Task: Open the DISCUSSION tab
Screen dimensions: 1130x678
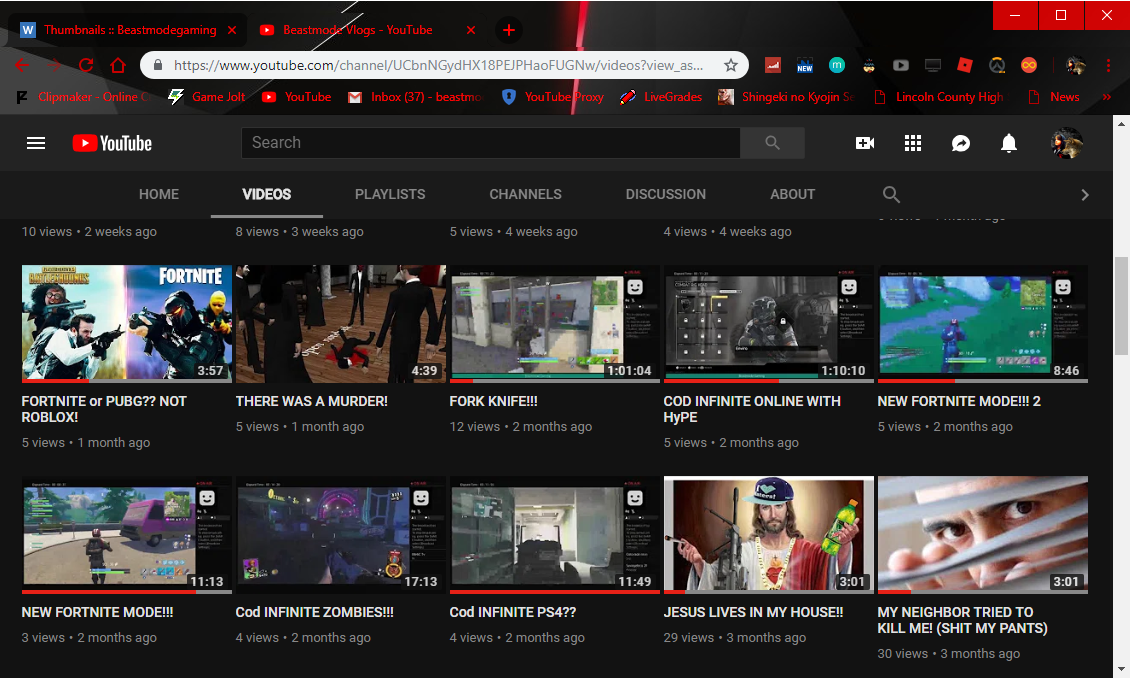Action: (x=666, y=194)
